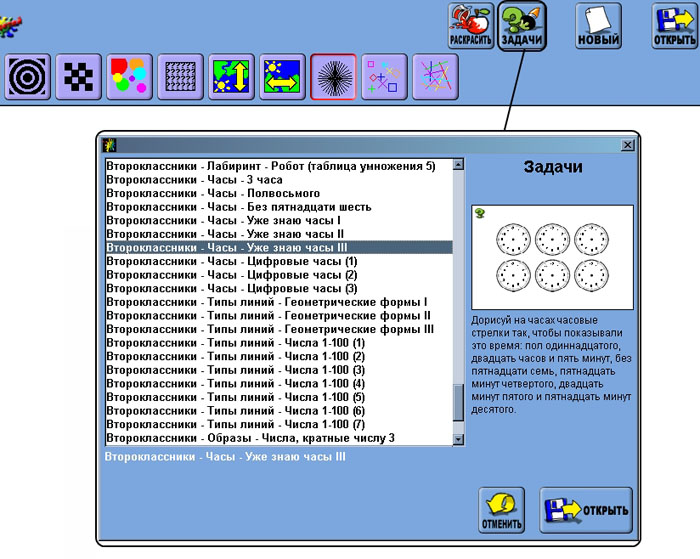Select the radial starburst lines tool
This screenshot has height=559, width=700.
pyautogui.click(x=334, y=77)
